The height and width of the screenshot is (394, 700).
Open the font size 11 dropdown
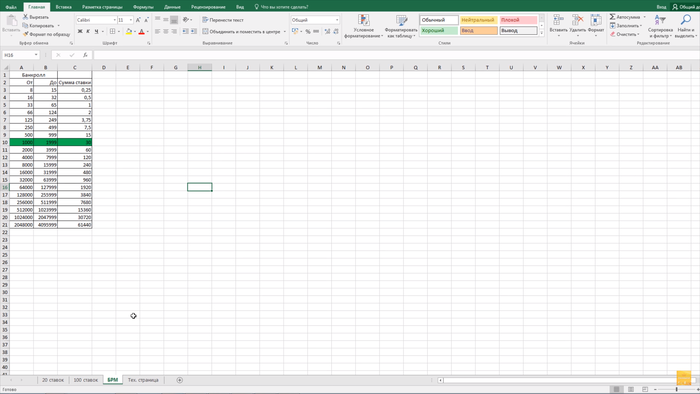click(130, 20)
